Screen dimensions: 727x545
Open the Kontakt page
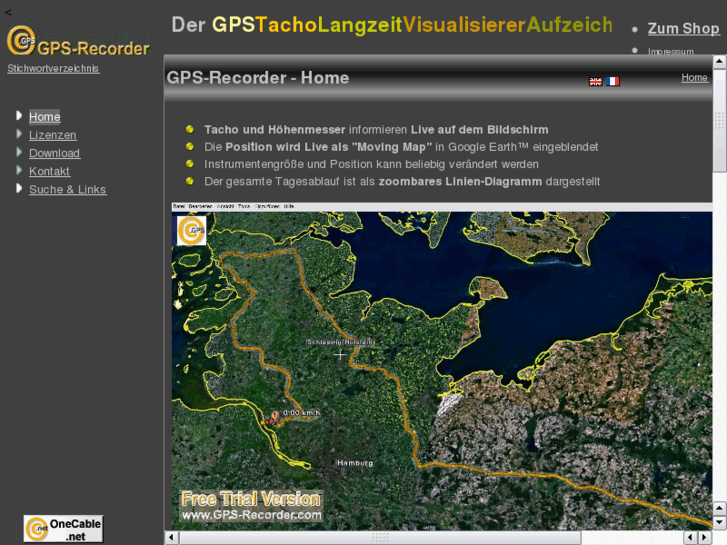point(49,171)
